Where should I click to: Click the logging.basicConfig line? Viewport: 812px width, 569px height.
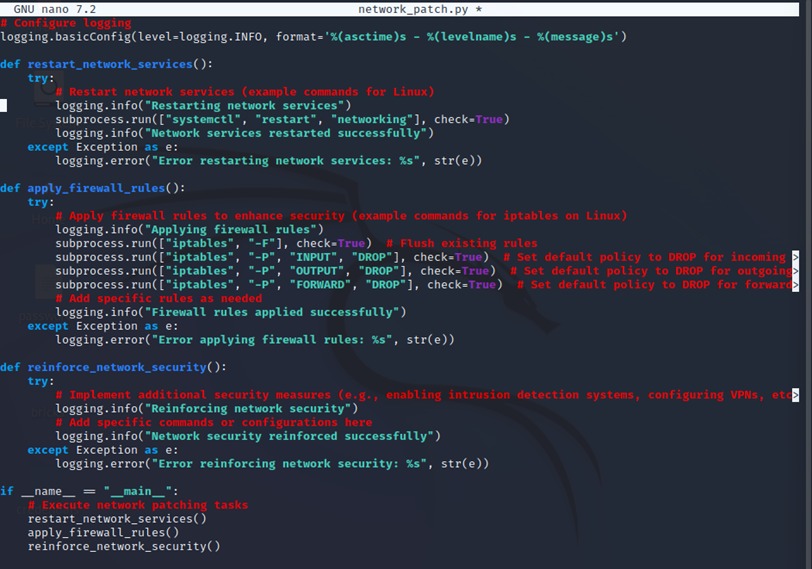[313, 37]
